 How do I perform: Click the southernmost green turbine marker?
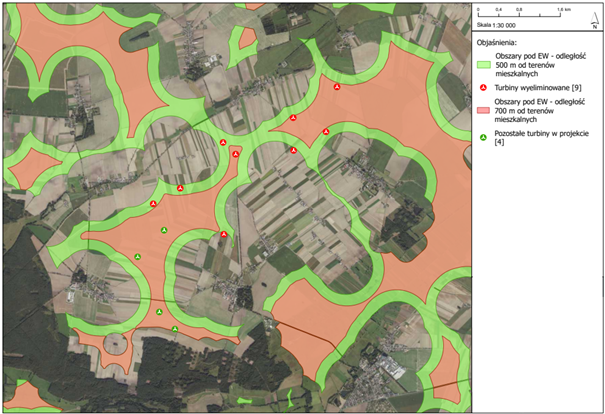[x=175, y=329]
